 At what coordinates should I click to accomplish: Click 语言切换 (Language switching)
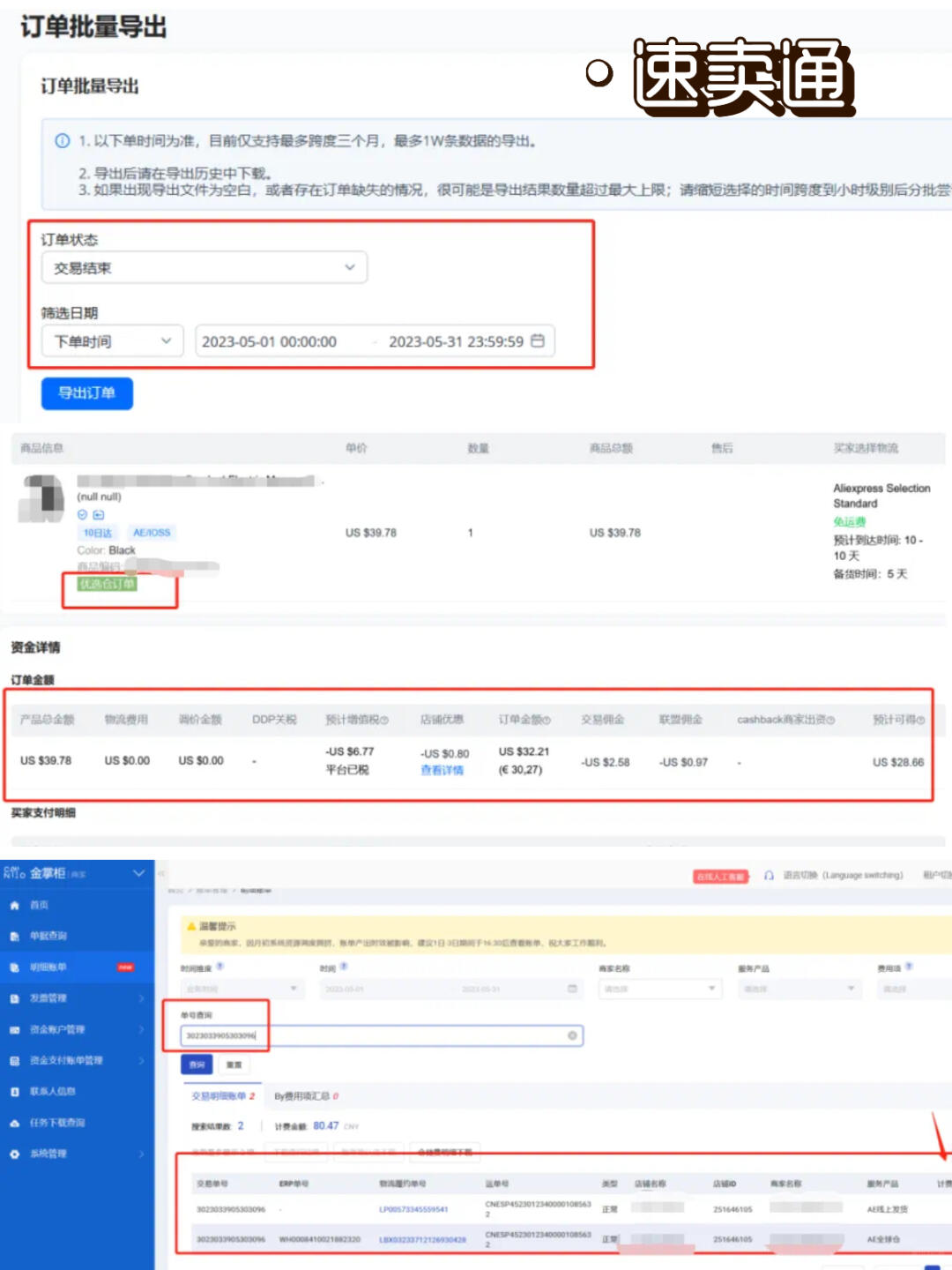[x=843, y=876]
